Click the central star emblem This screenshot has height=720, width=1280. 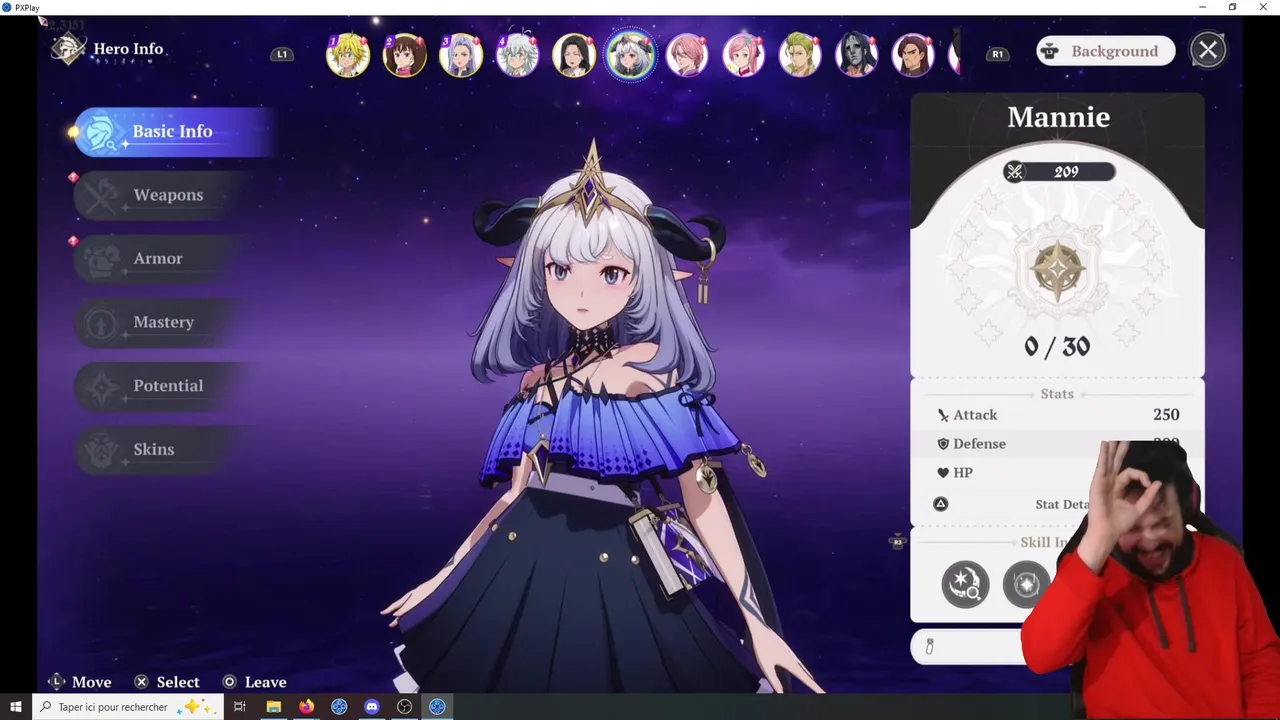tap(1057, 271)
